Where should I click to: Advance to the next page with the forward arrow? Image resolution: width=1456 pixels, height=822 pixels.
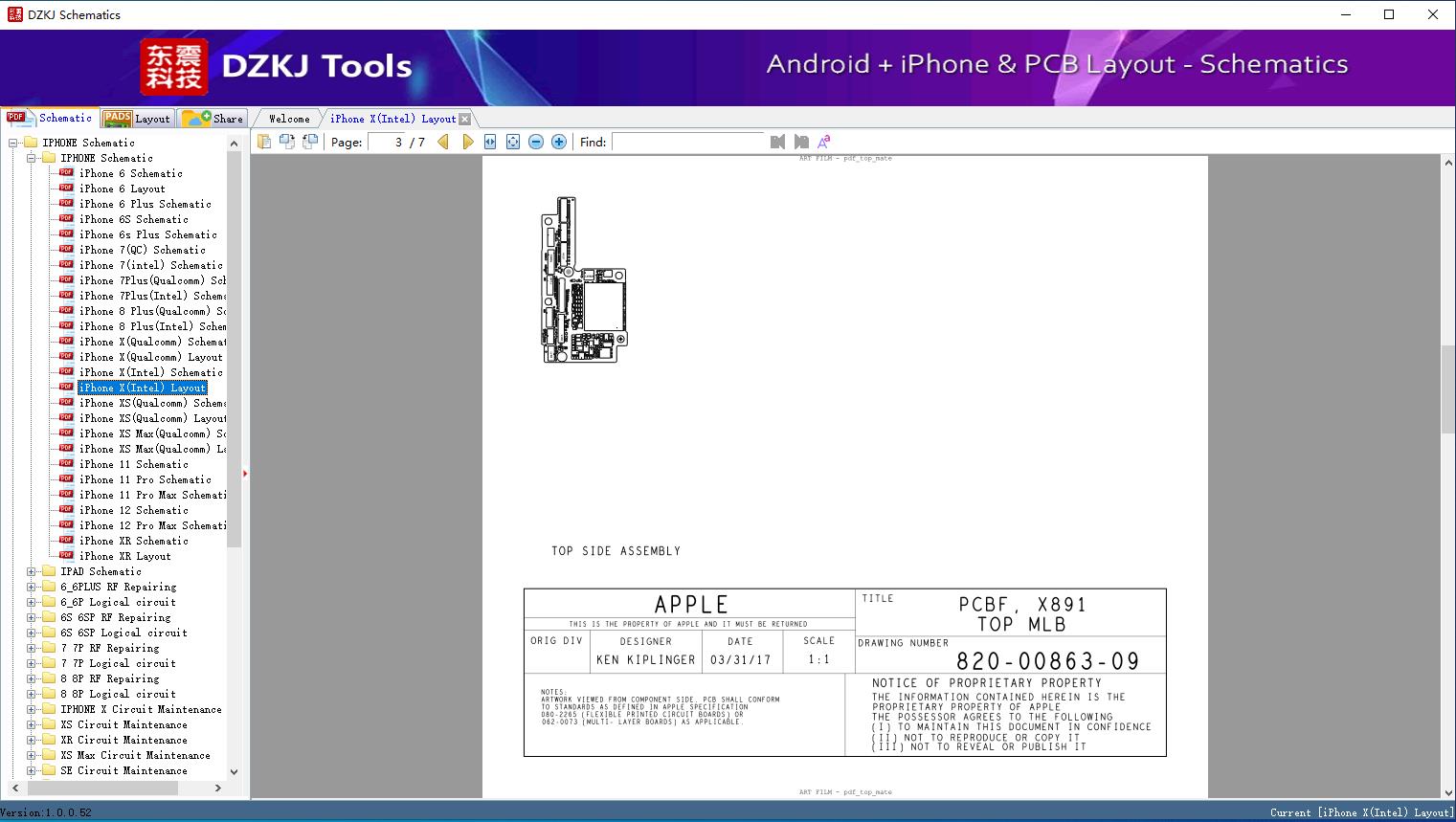pos(467,142)
